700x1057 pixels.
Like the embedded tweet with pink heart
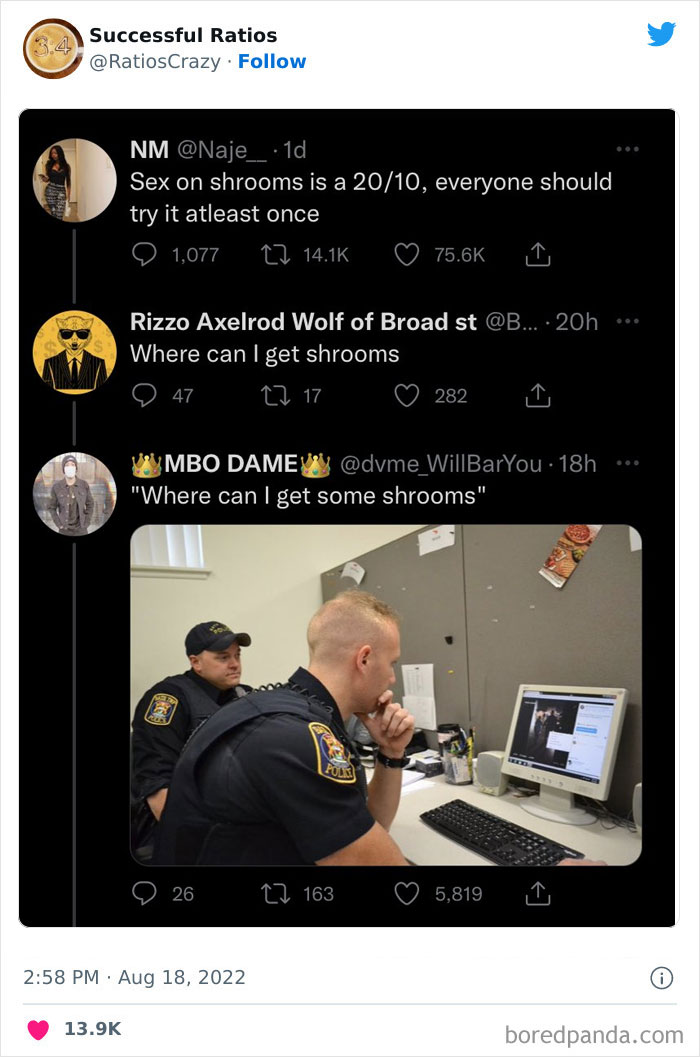(x=38, y=1029)
